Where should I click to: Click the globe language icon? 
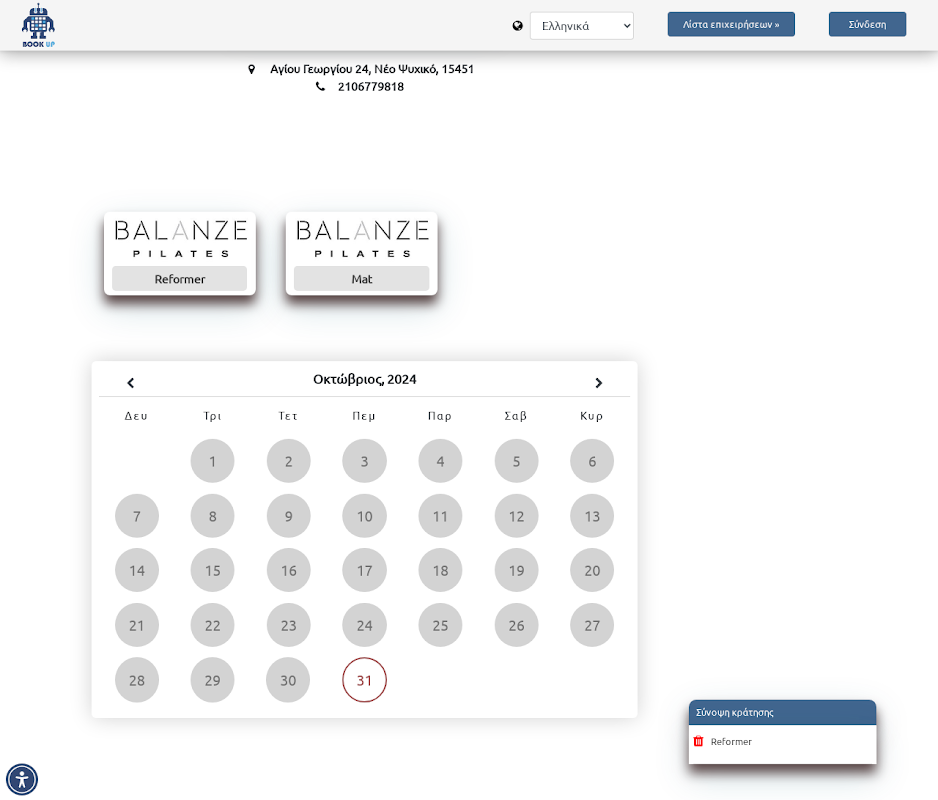coord(517,26)
